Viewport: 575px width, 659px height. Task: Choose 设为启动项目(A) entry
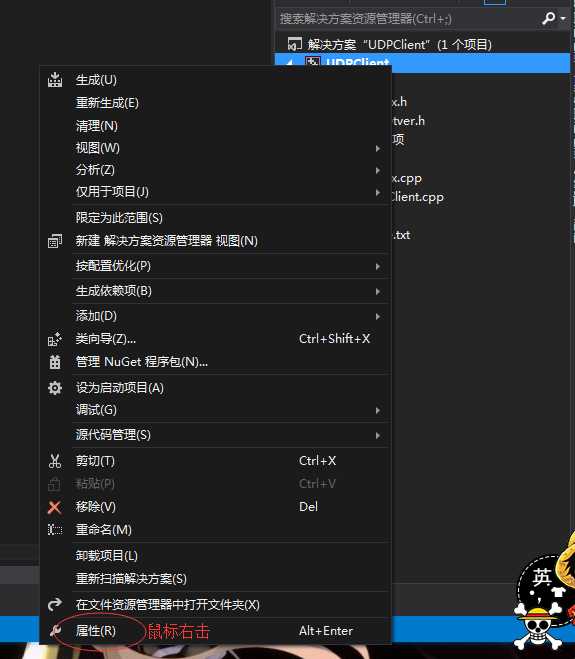(216, 387)
